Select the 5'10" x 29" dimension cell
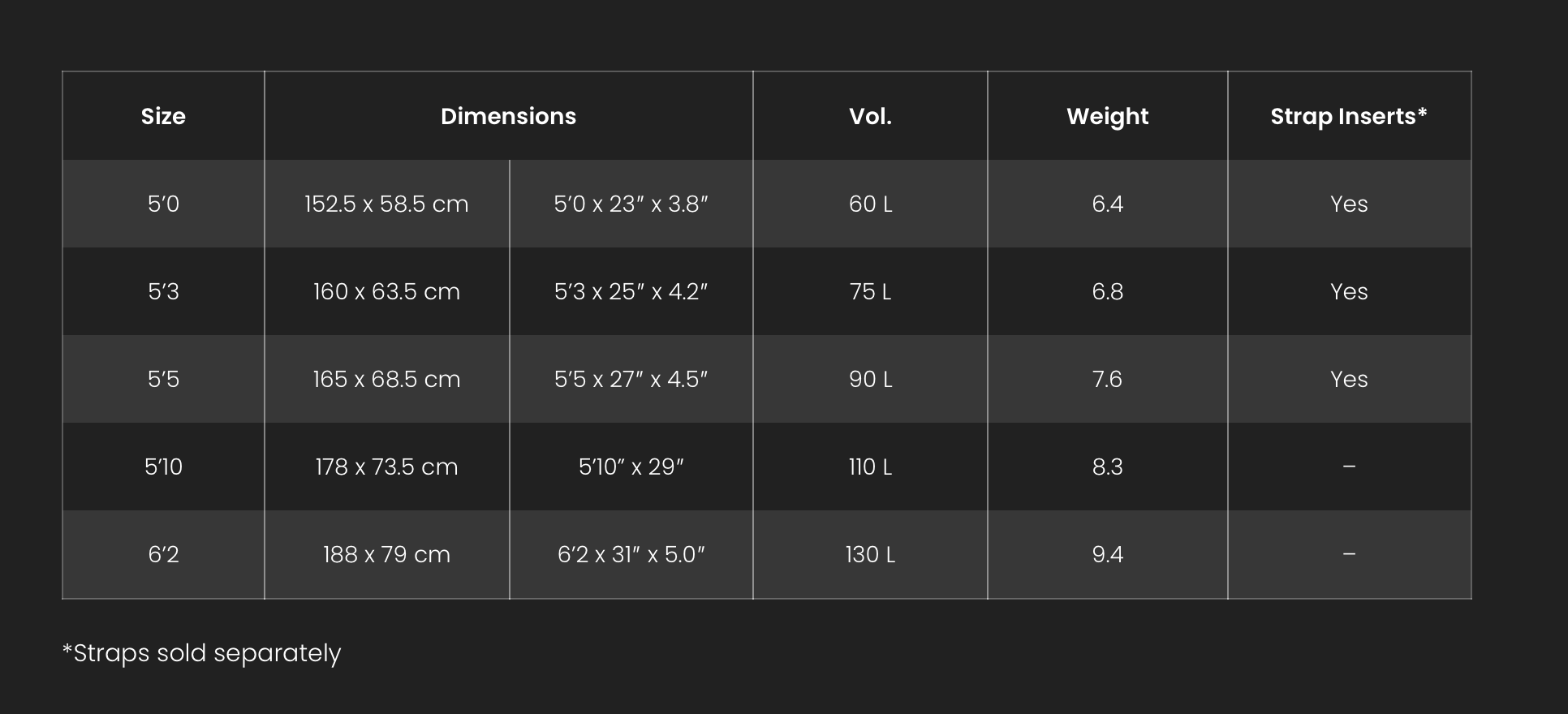 click(x=631, y=467)
